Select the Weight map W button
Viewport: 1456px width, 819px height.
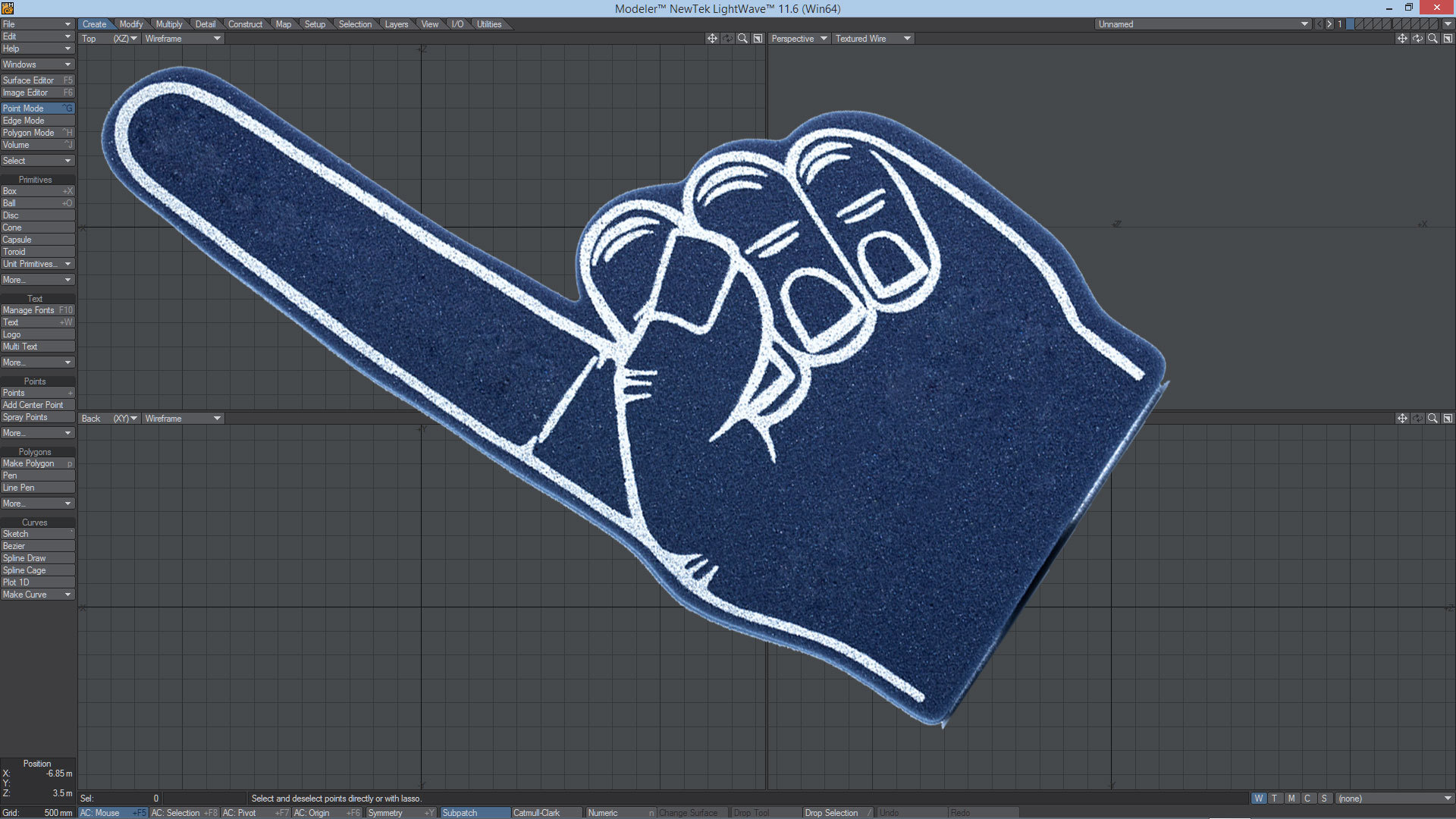[x=1259, y=799]
